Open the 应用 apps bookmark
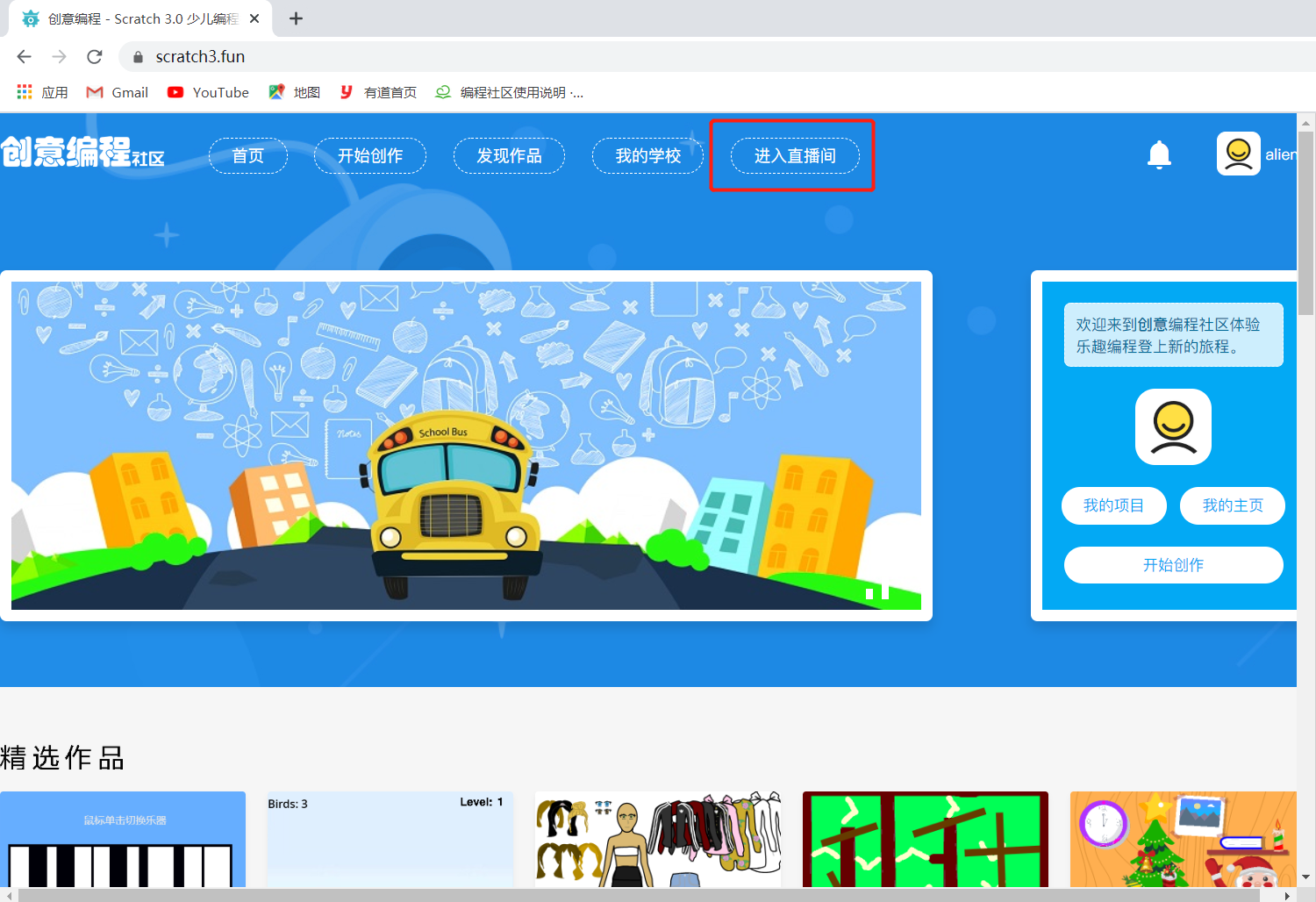 (x=42, y=92)
